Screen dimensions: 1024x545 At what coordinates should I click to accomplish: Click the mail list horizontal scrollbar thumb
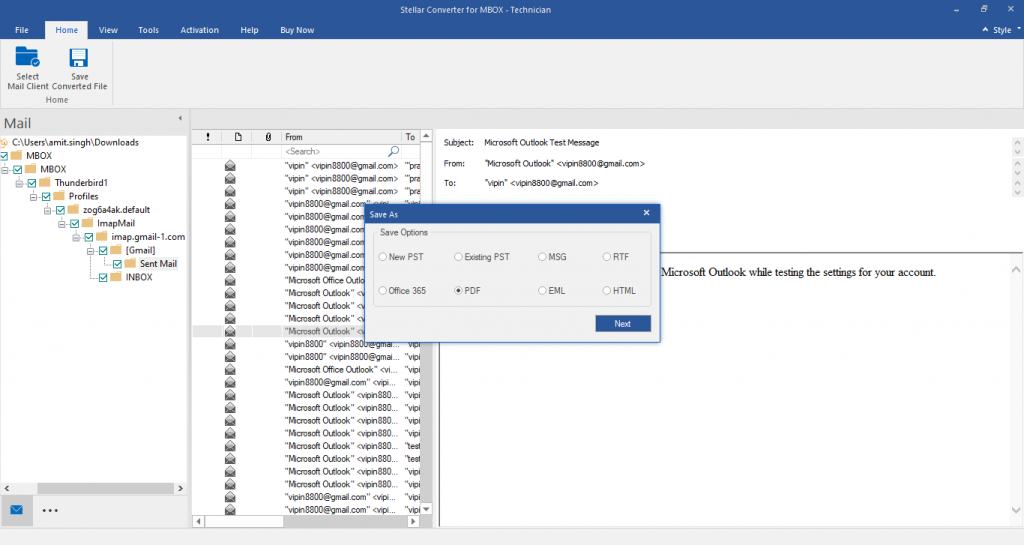[x=244, y=522]
